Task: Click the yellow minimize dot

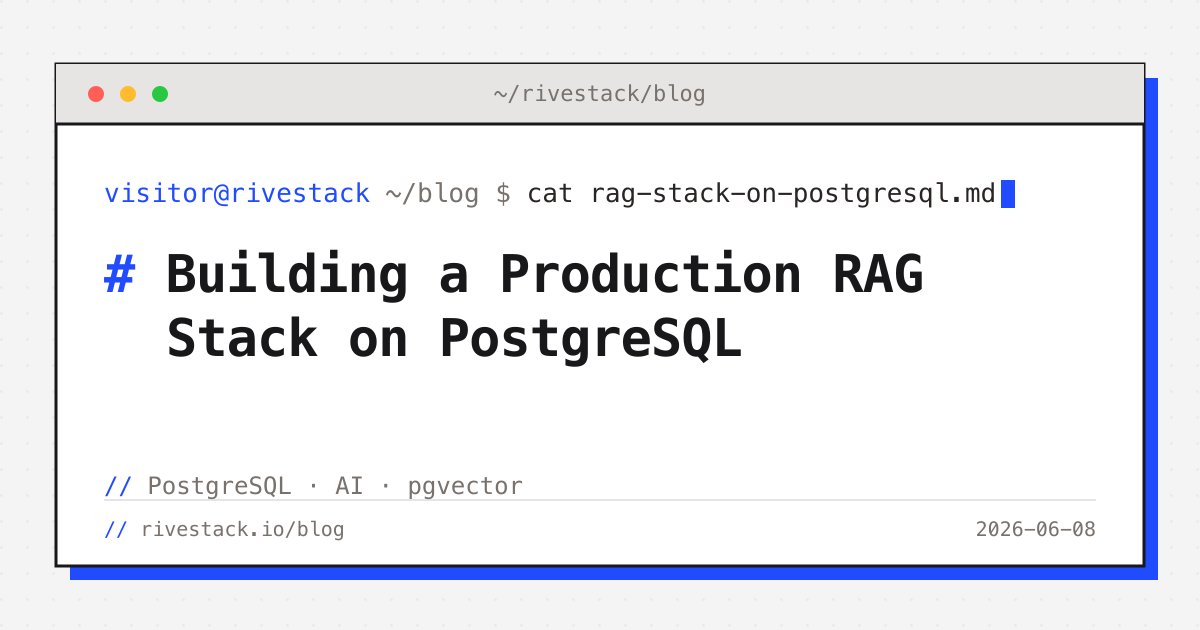Action: (x=128, y=94)
